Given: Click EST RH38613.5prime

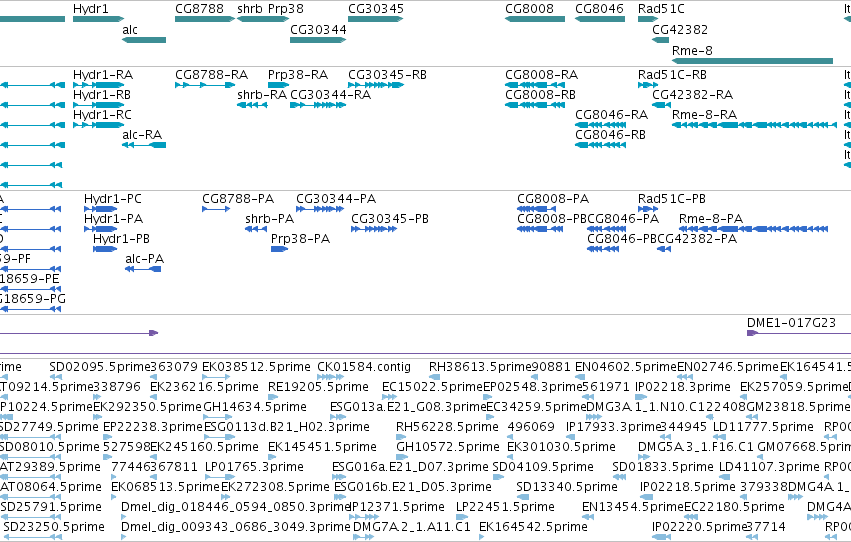Looking at the screenshot, I should tap(479, 367).
